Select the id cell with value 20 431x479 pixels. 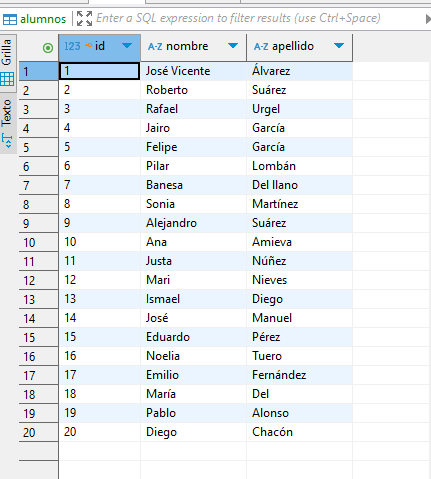click(100, 432)
